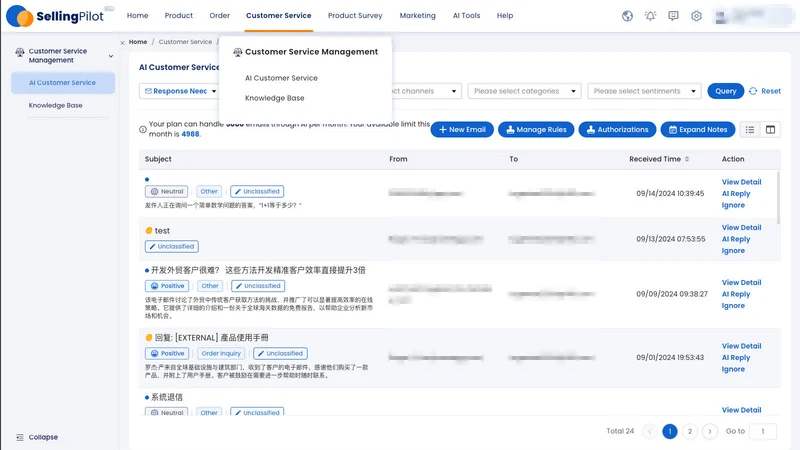Open the Order menu

tap(219, 16)
